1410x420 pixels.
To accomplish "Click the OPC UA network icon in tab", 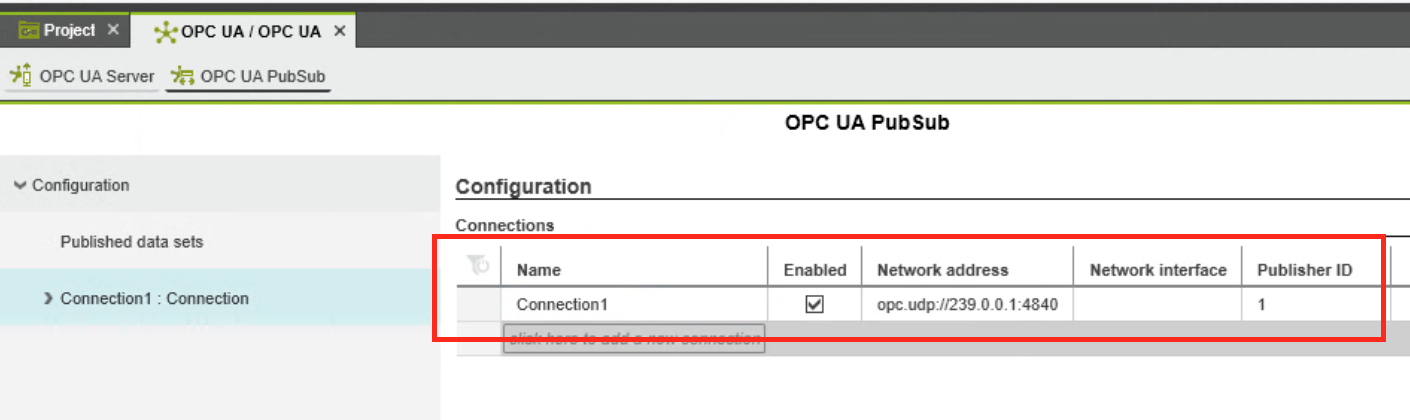I will pos(166,32).
